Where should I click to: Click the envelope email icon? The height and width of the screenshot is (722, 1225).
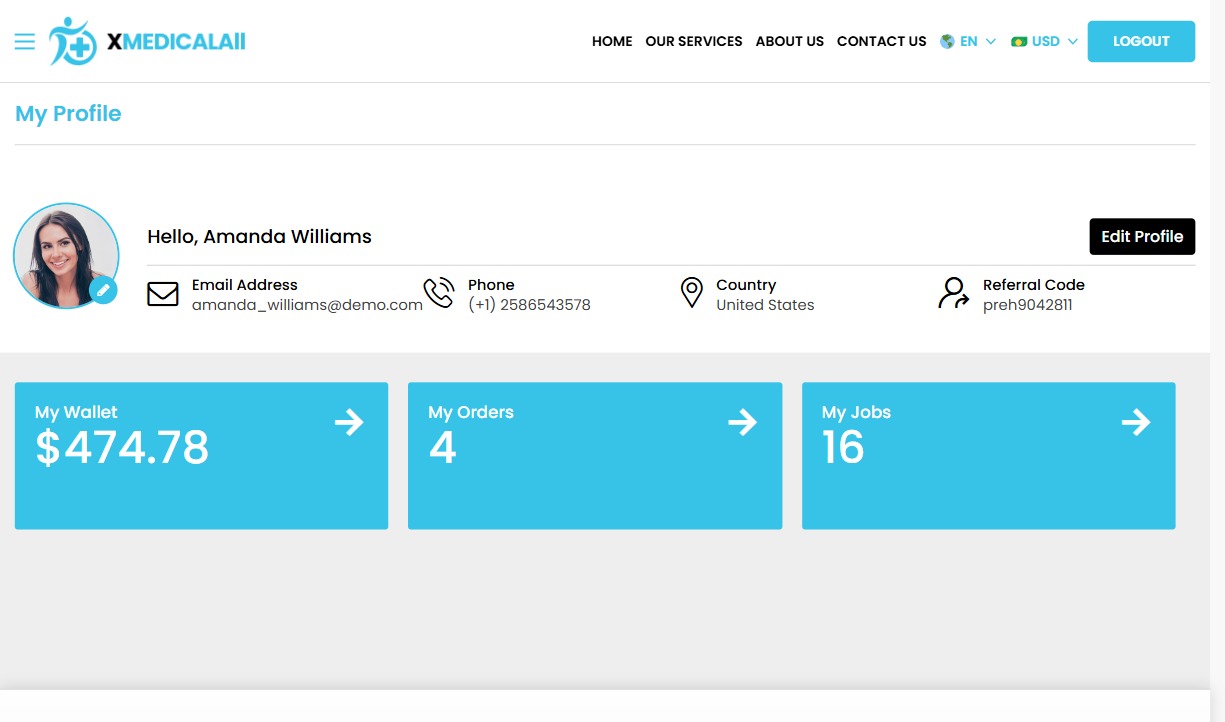pos(163,294)
